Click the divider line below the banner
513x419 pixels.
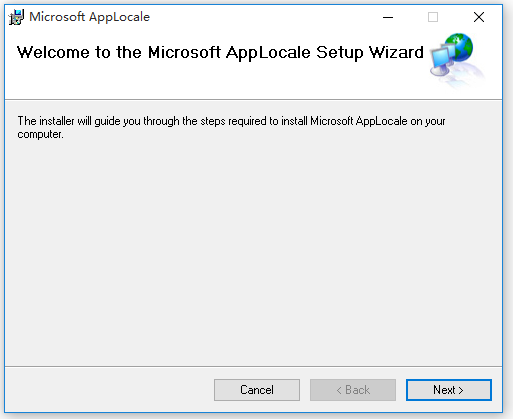(x=253, y=99)
